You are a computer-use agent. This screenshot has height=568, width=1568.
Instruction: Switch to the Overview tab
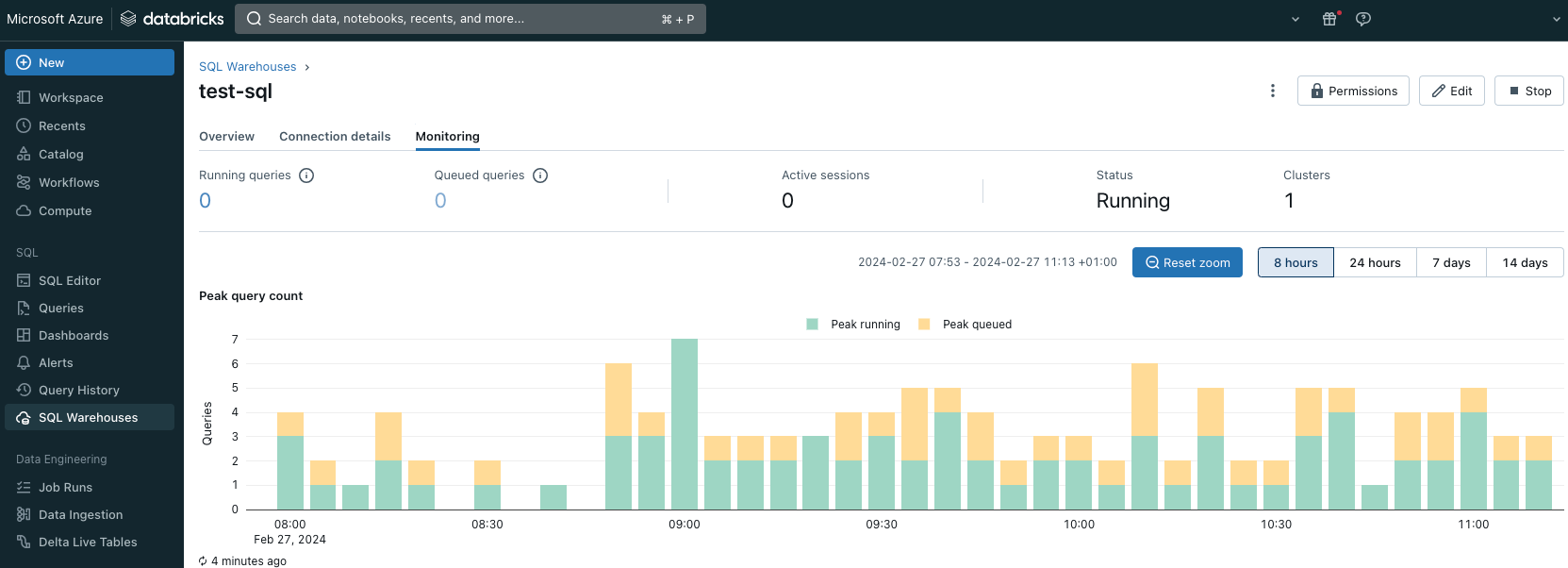226,137
